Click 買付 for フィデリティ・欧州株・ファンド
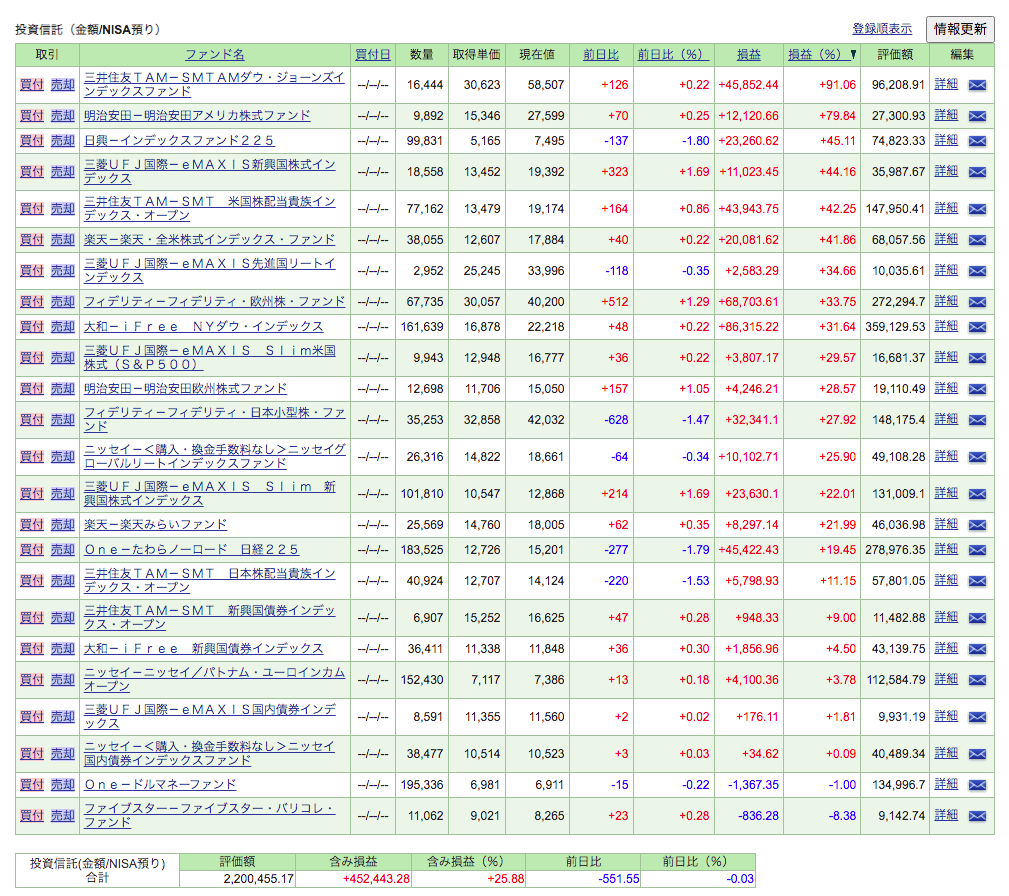Viewport: 1009px width, 896px height. tap(32, 301)
